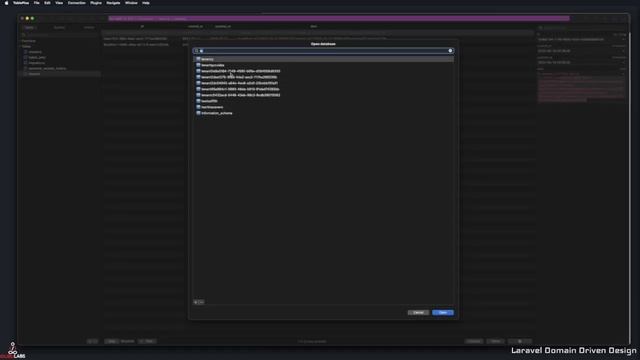Open the File menu
The image size is (640, 360).
point(37,3)
